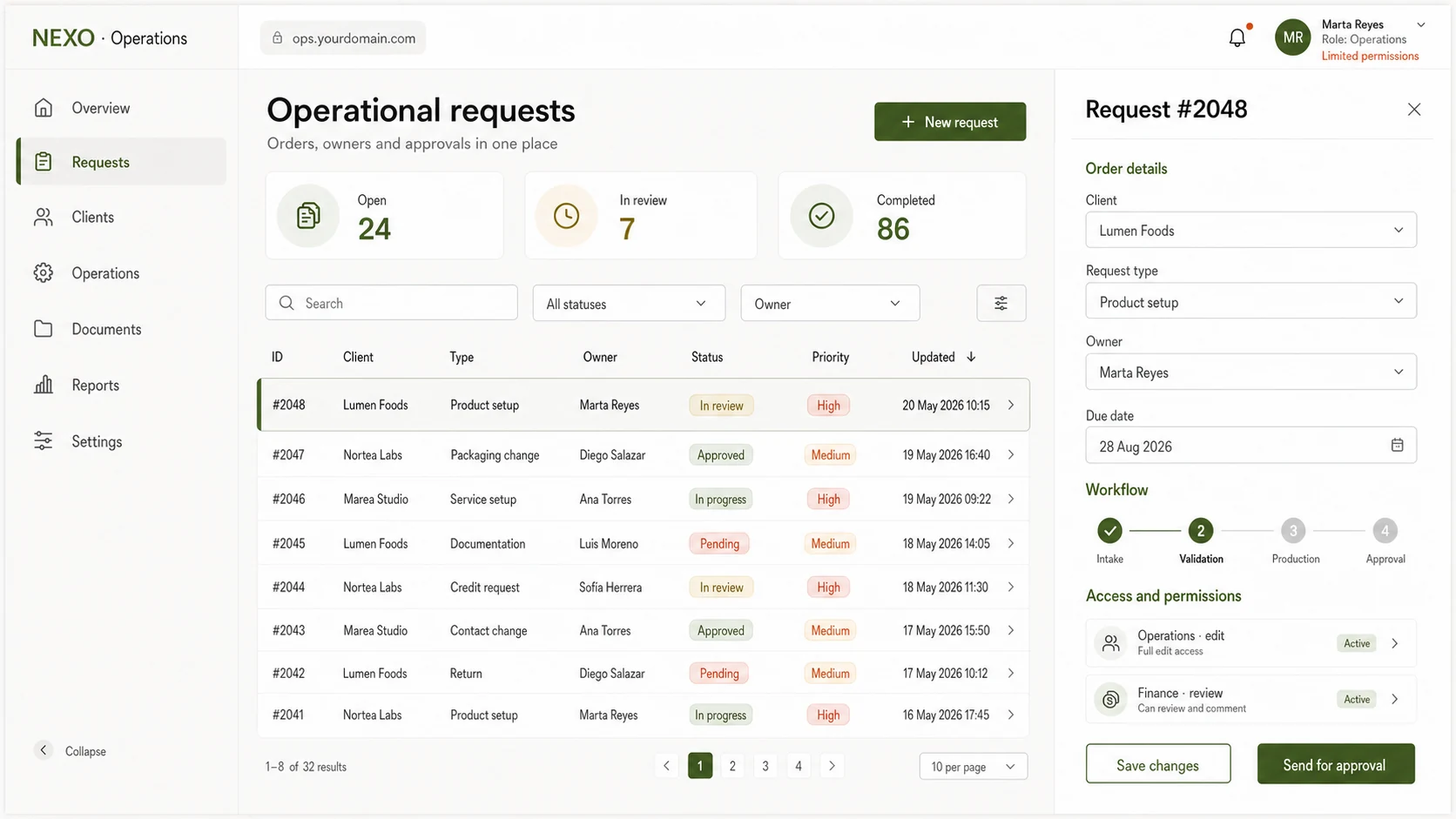1456x819 pixels.
Task: Click the Due date field
Action: coord(1250,445)
